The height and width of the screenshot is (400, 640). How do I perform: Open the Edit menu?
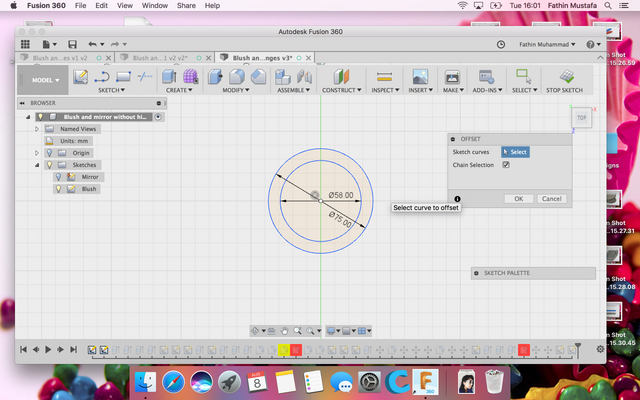pyautogui.click(x=102, y=5)
